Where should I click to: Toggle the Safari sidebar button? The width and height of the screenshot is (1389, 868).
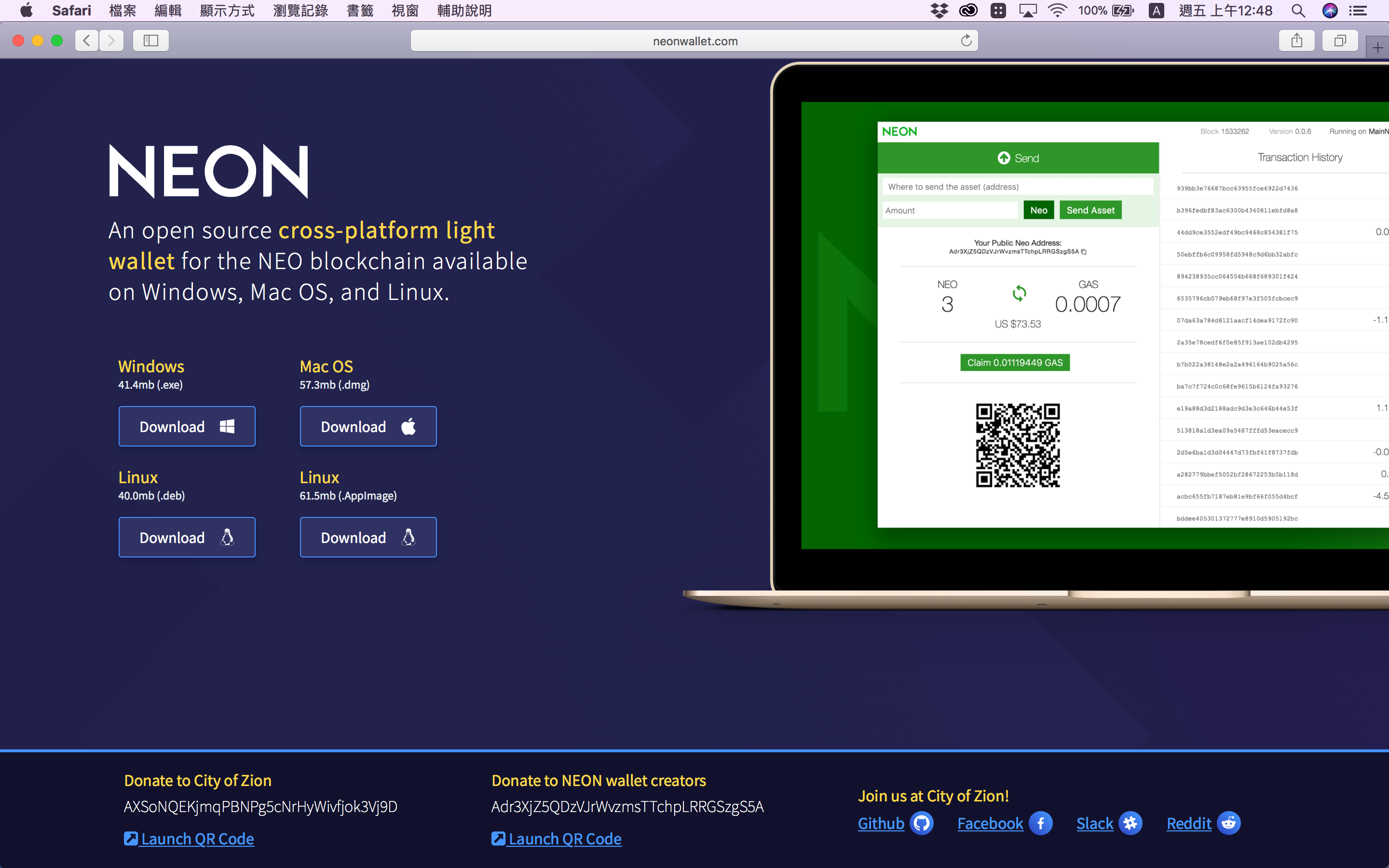point(151,41)
